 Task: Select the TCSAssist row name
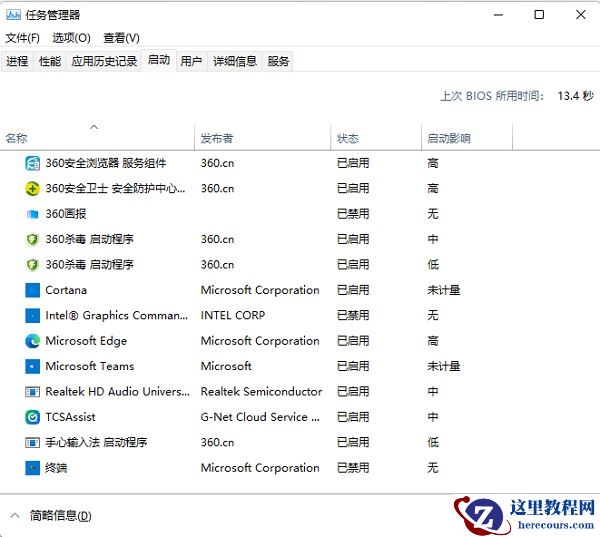(x=70, y=417)
